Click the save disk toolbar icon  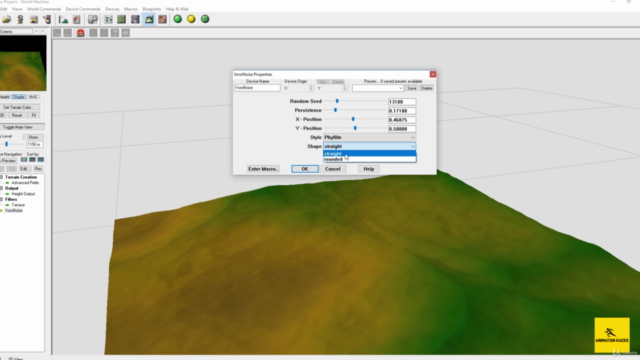(34, 19)
